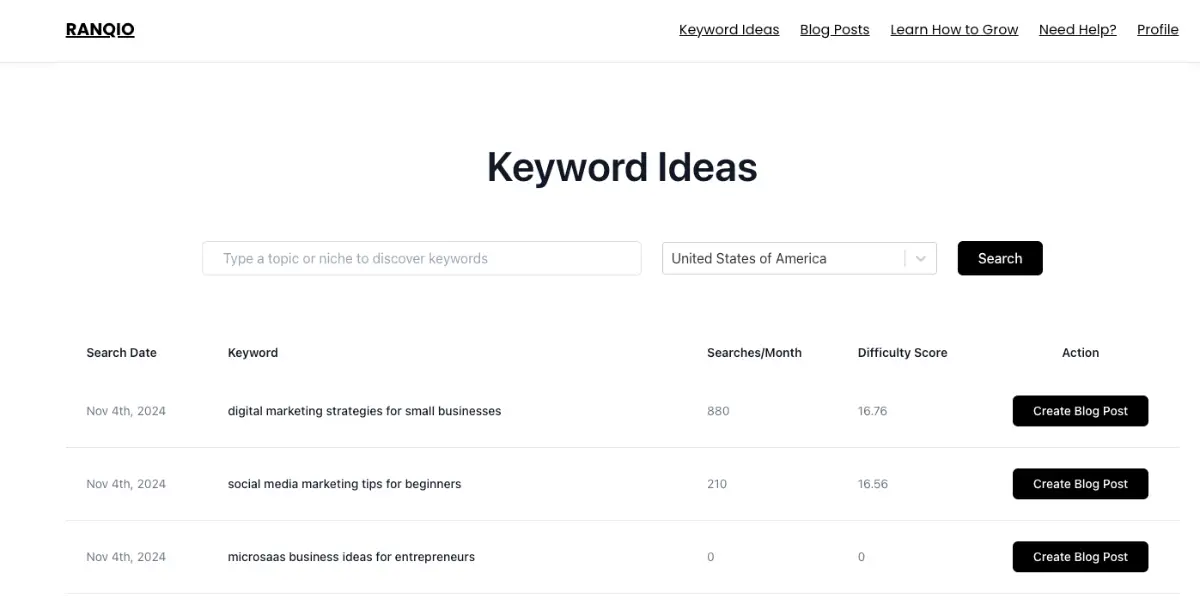Click the keyword topic input field
The height and width of the screenshot is (604, 1200).
click(421, 258)
